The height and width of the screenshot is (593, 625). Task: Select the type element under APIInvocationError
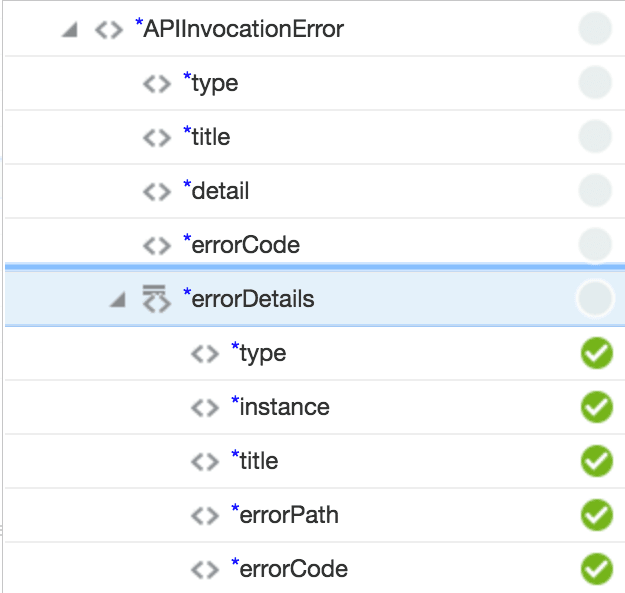[x=215, y=83]
